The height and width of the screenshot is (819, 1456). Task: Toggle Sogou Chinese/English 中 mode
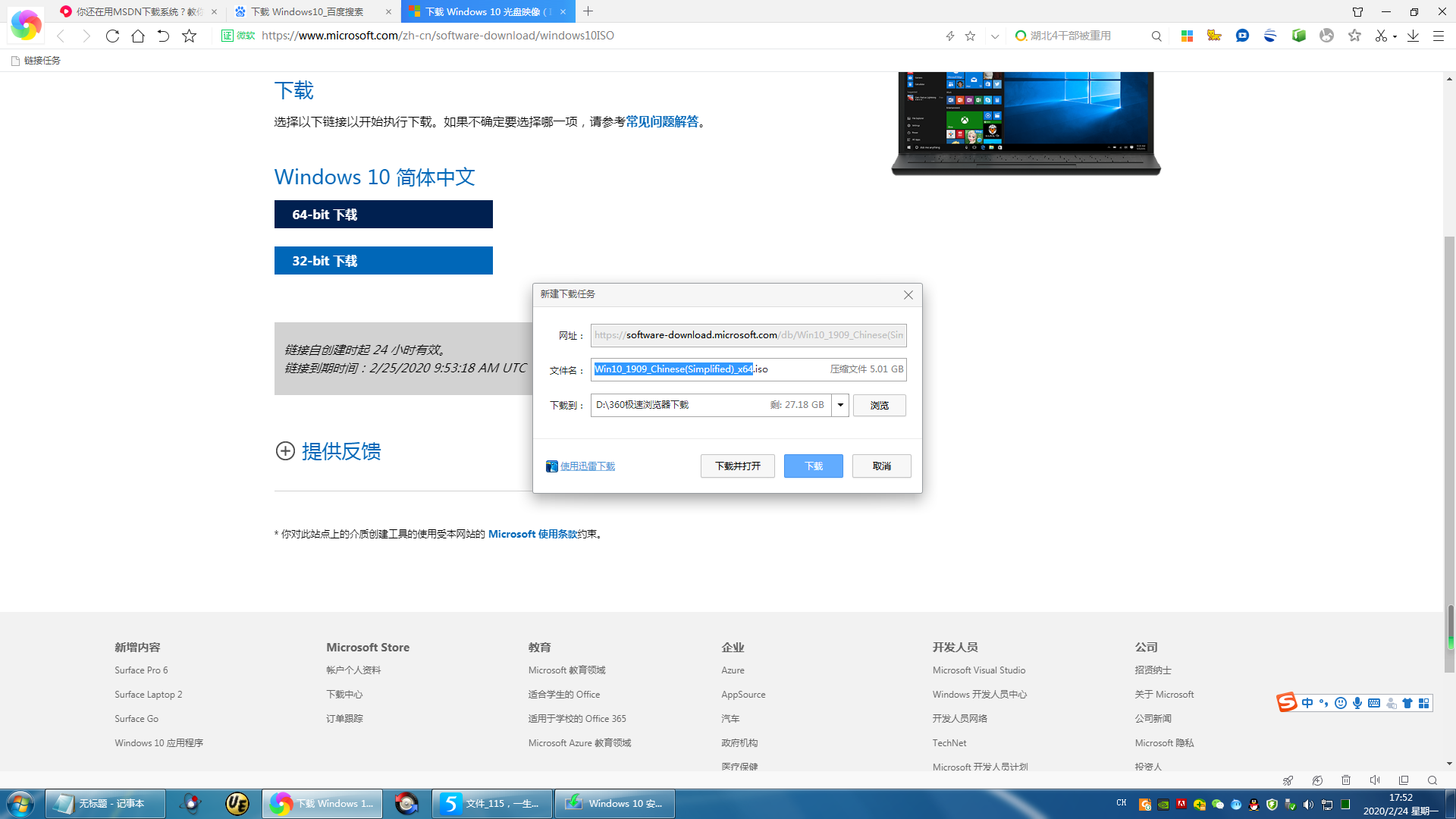tap(1307, 703)
